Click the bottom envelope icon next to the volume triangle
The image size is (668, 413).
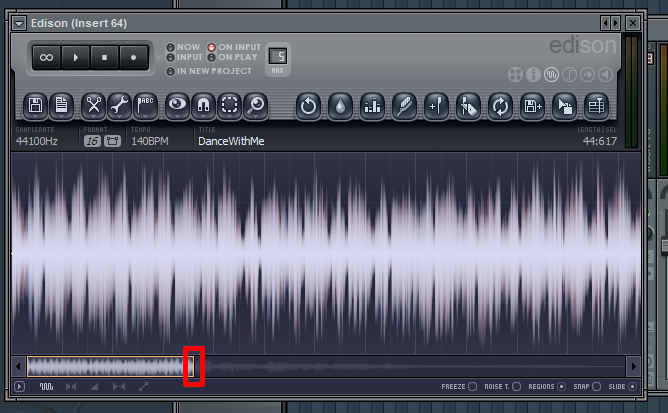[x=119, y=387]
